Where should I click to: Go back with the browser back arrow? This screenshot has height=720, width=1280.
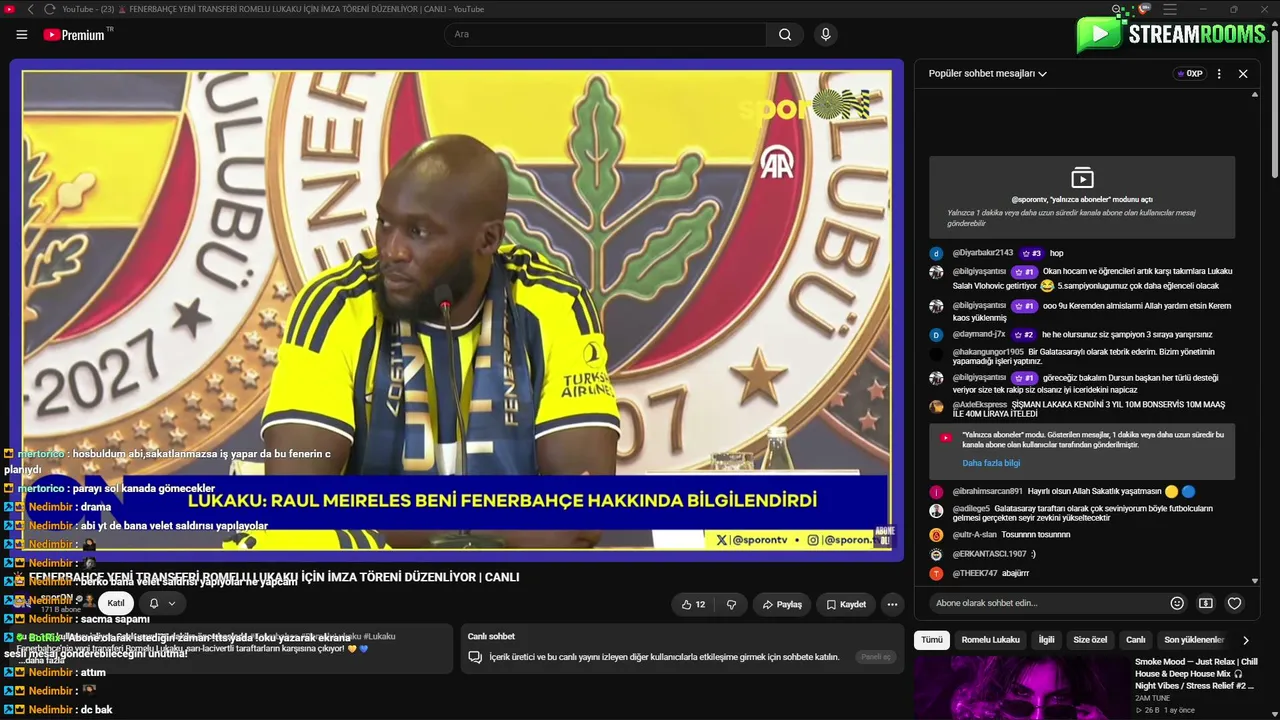[31, 9]
